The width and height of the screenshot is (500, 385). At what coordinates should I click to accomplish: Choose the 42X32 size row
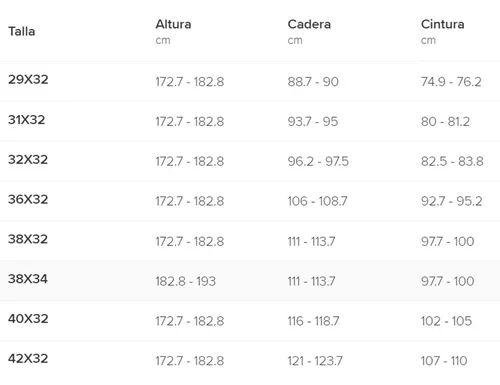[x=250, y=360]
